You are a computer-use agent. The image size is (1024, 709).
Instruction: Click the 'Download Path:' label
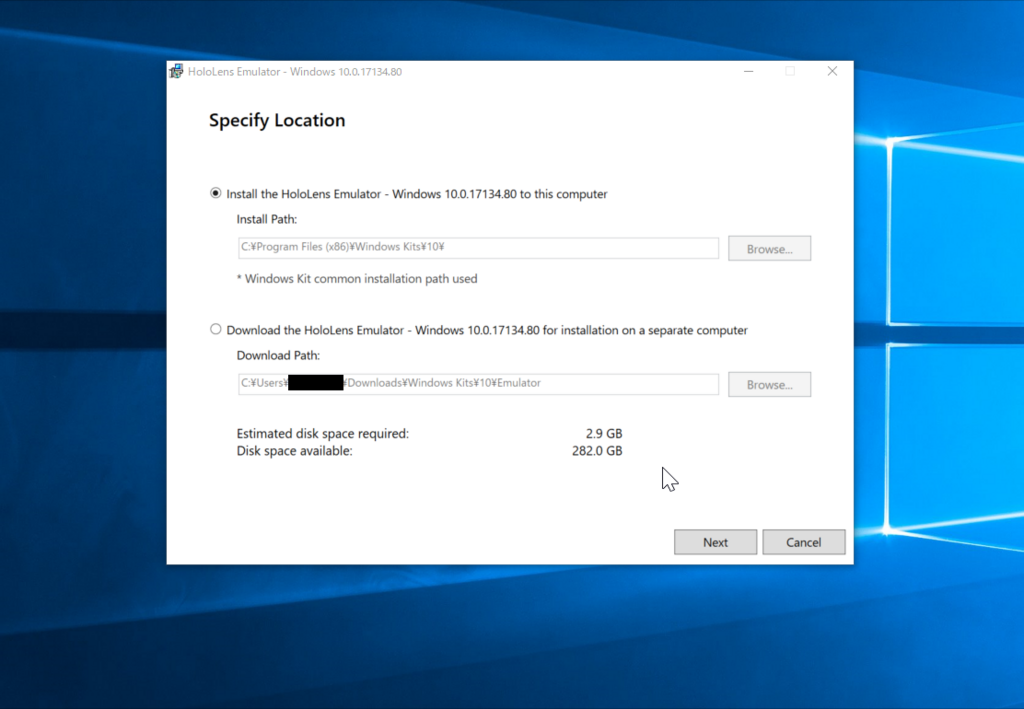(x=278, y=355)
